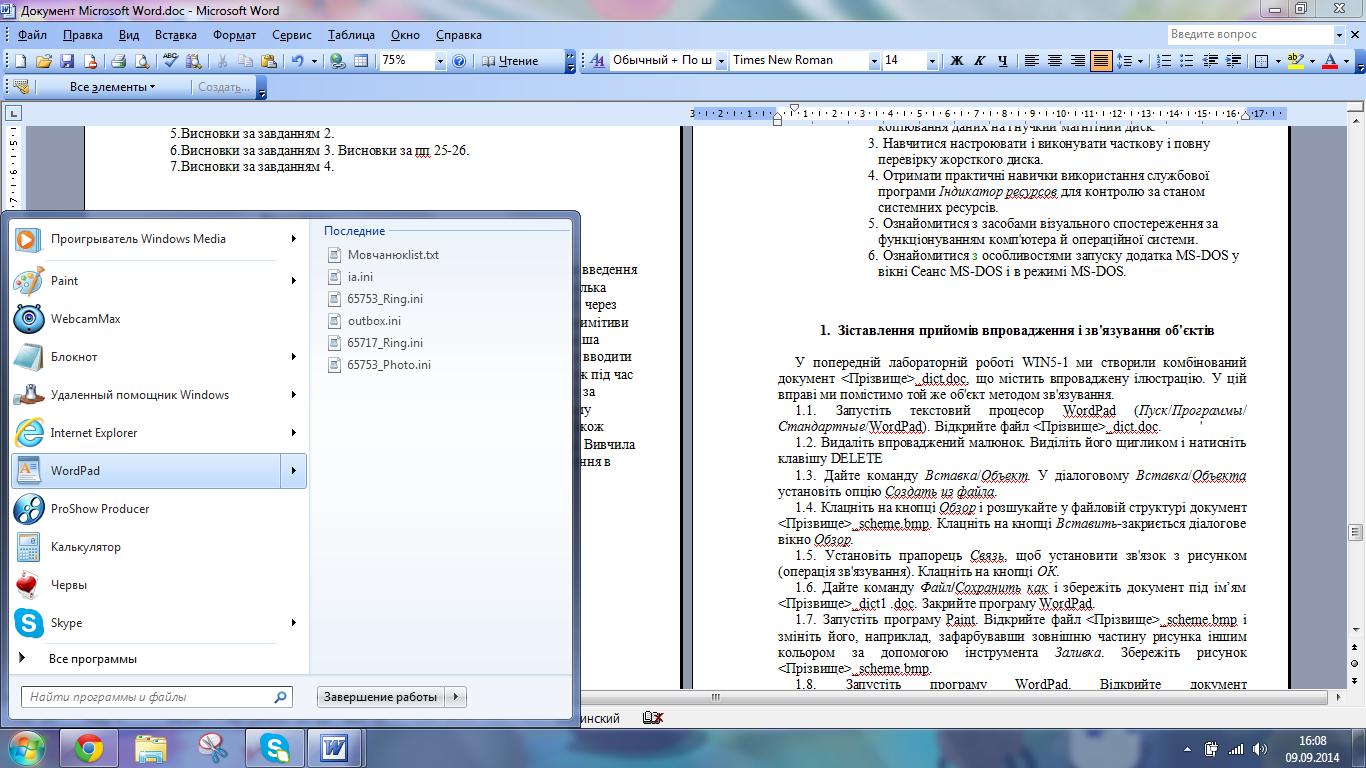Click the Open file folder icon

coord(45,61)
